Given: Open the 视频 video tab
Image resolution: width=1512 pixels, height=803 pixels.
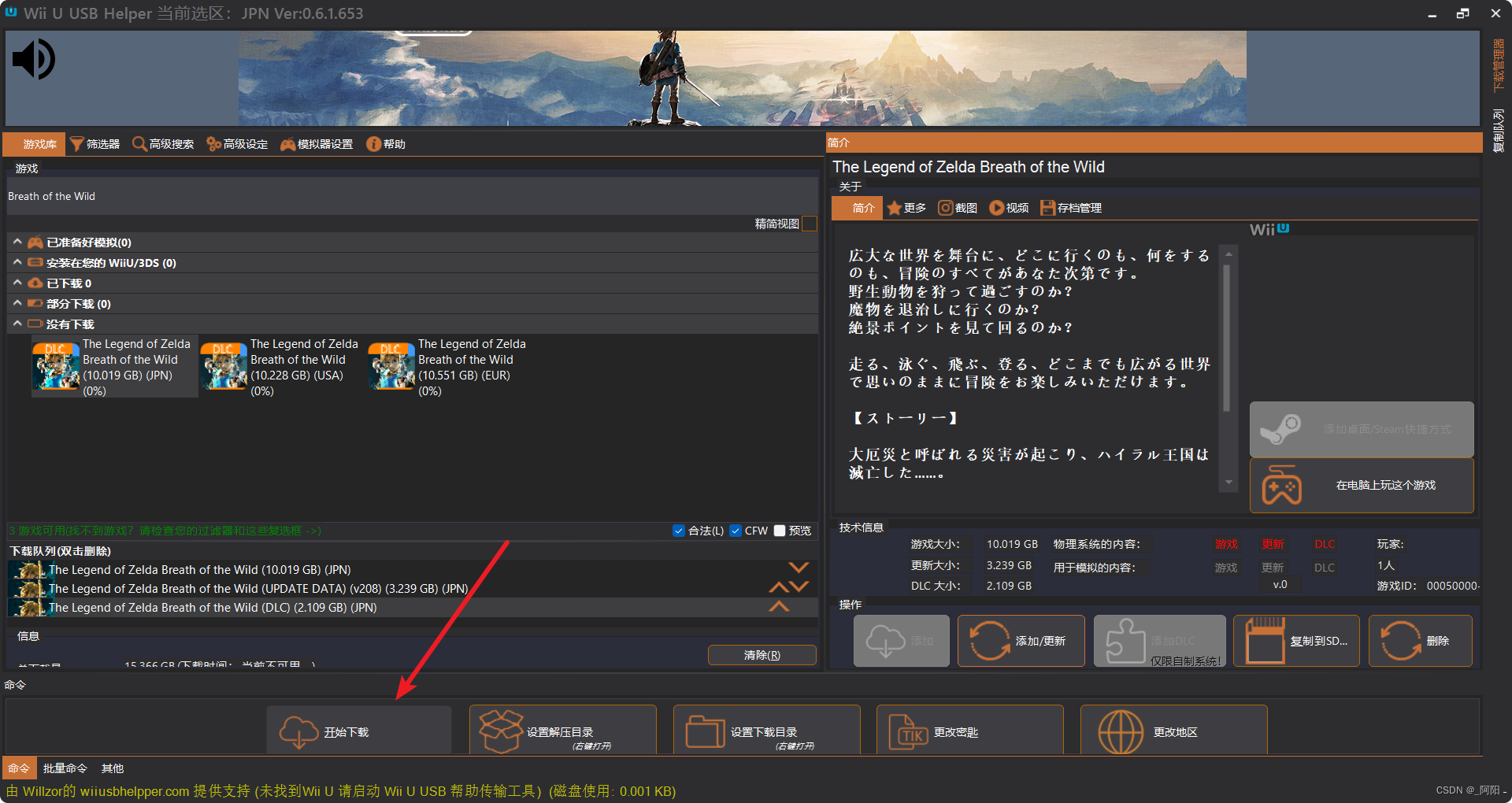Looking at the screenshot, I should coord(1009,208).
